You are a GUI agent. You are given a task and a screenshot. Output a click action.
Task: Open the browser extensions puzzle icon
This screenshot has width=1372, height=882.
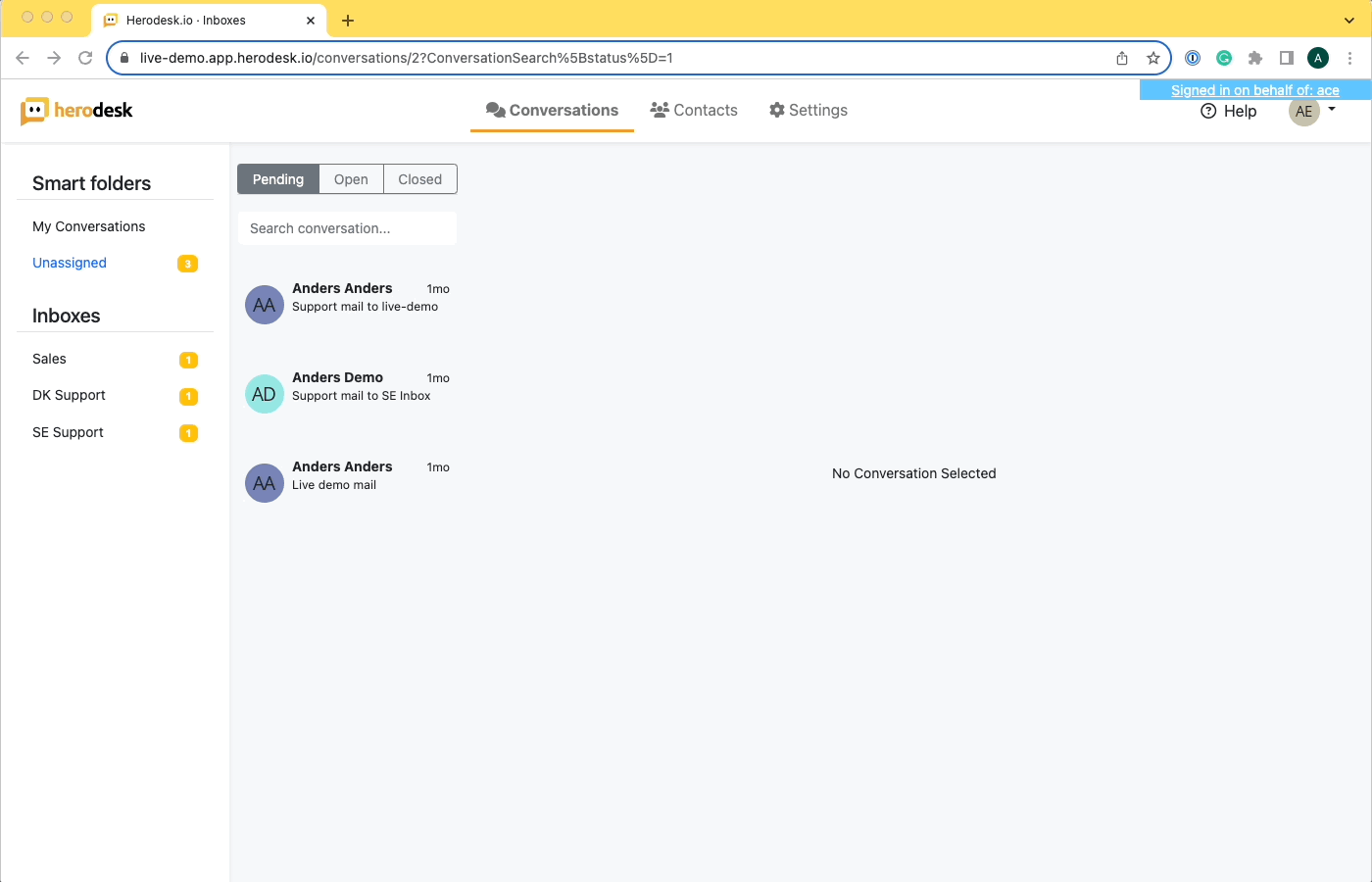(1255, 58)
